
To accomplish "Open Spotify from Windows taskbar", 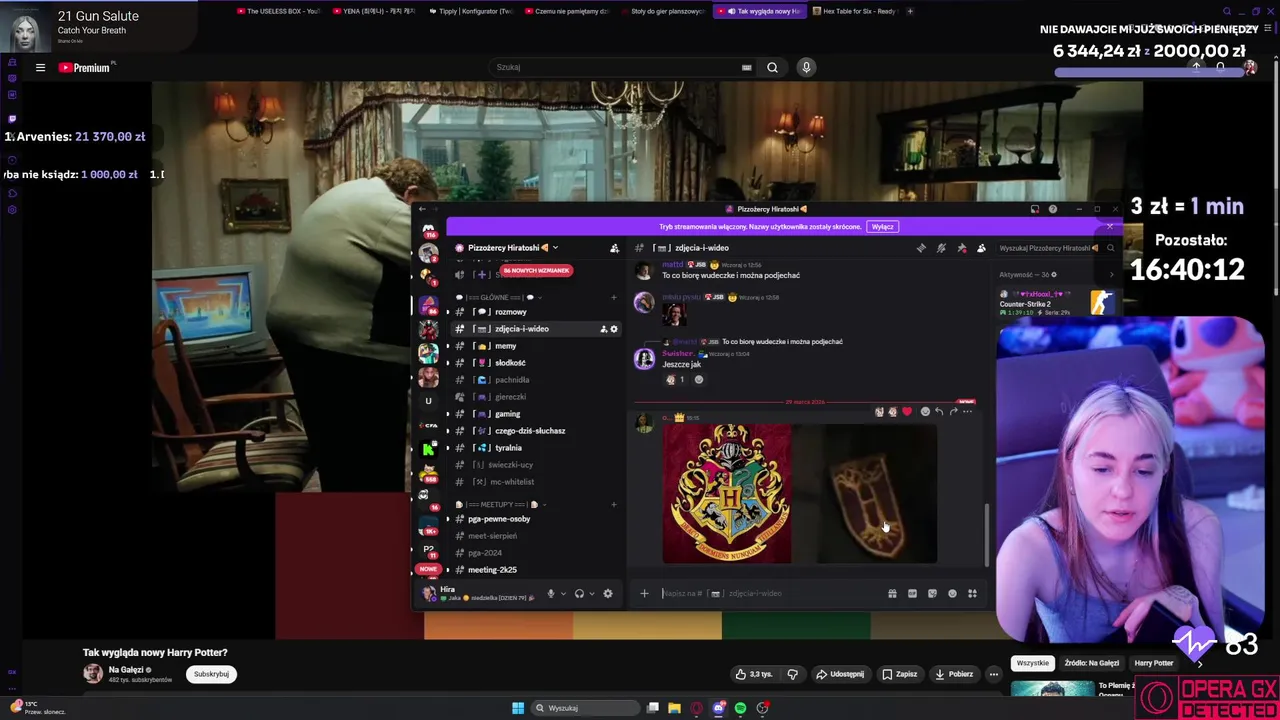I will (x=740, y=708).
